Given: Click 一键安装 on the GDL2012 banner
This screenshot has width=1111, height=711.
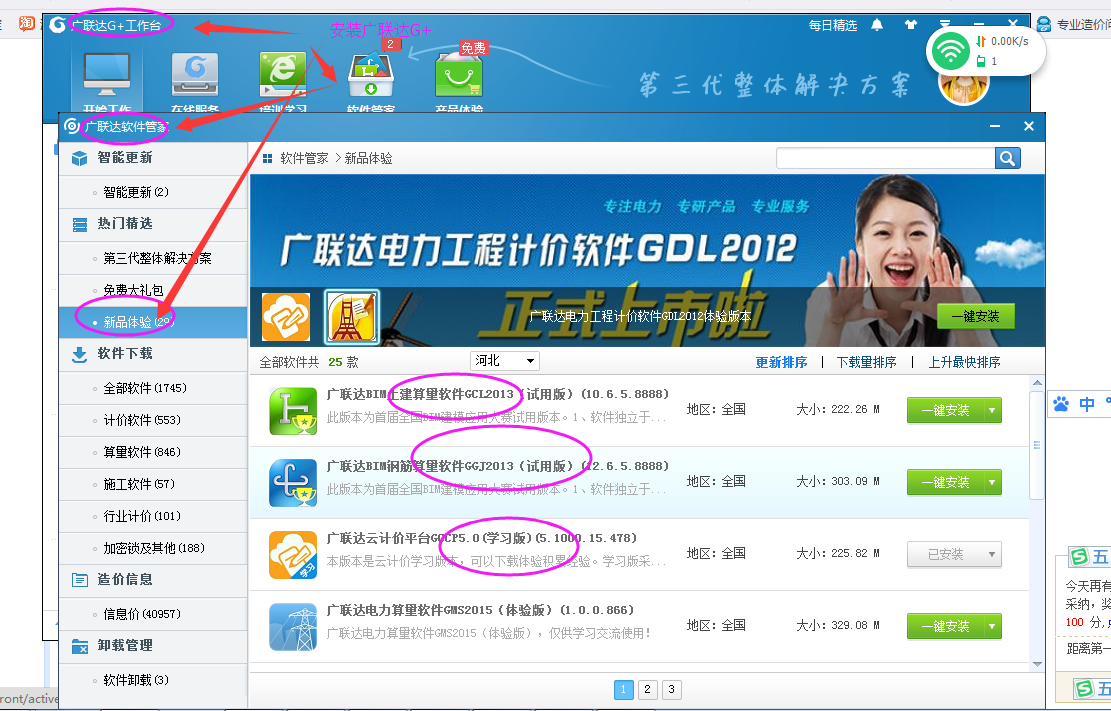Looking at the screenshot, I should click(976, 316).
